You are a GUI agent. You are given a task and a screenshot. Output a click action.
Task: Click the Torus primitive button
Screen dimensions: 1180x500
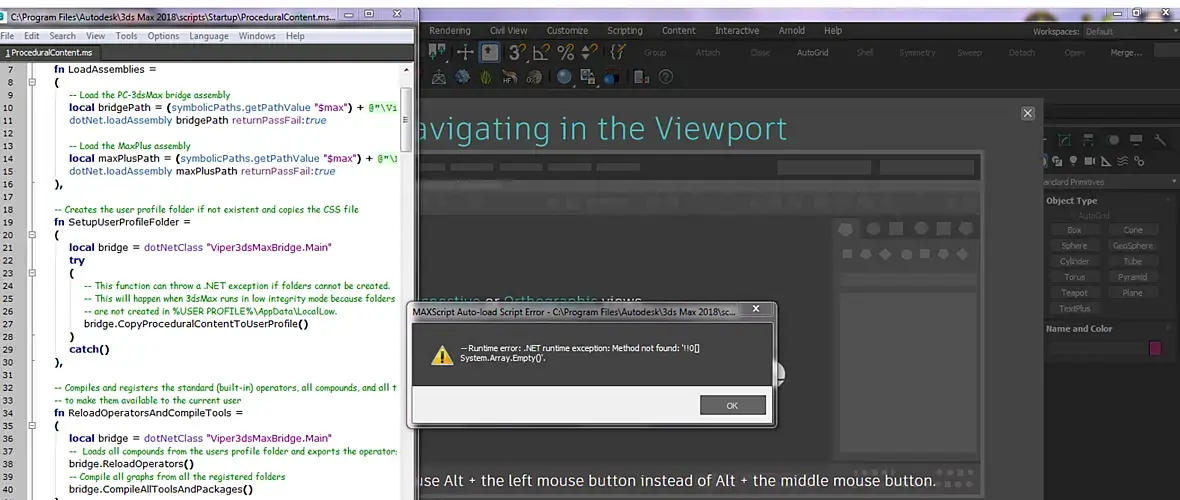pos(1074,277)
